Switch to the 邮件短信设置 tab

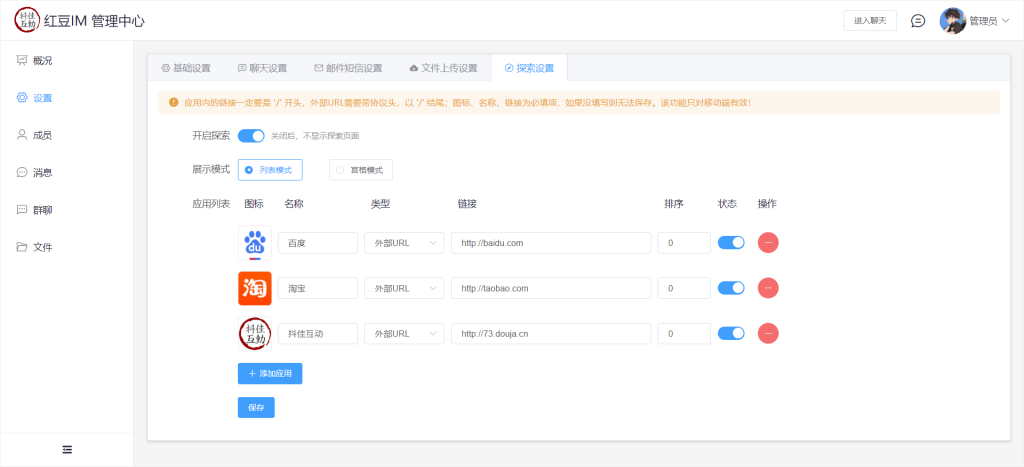coord(348,68)
